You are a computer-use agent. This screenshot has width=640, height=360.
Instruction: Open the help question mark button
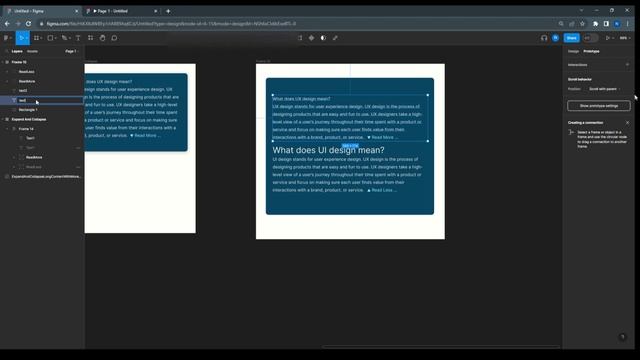(622, 337)
